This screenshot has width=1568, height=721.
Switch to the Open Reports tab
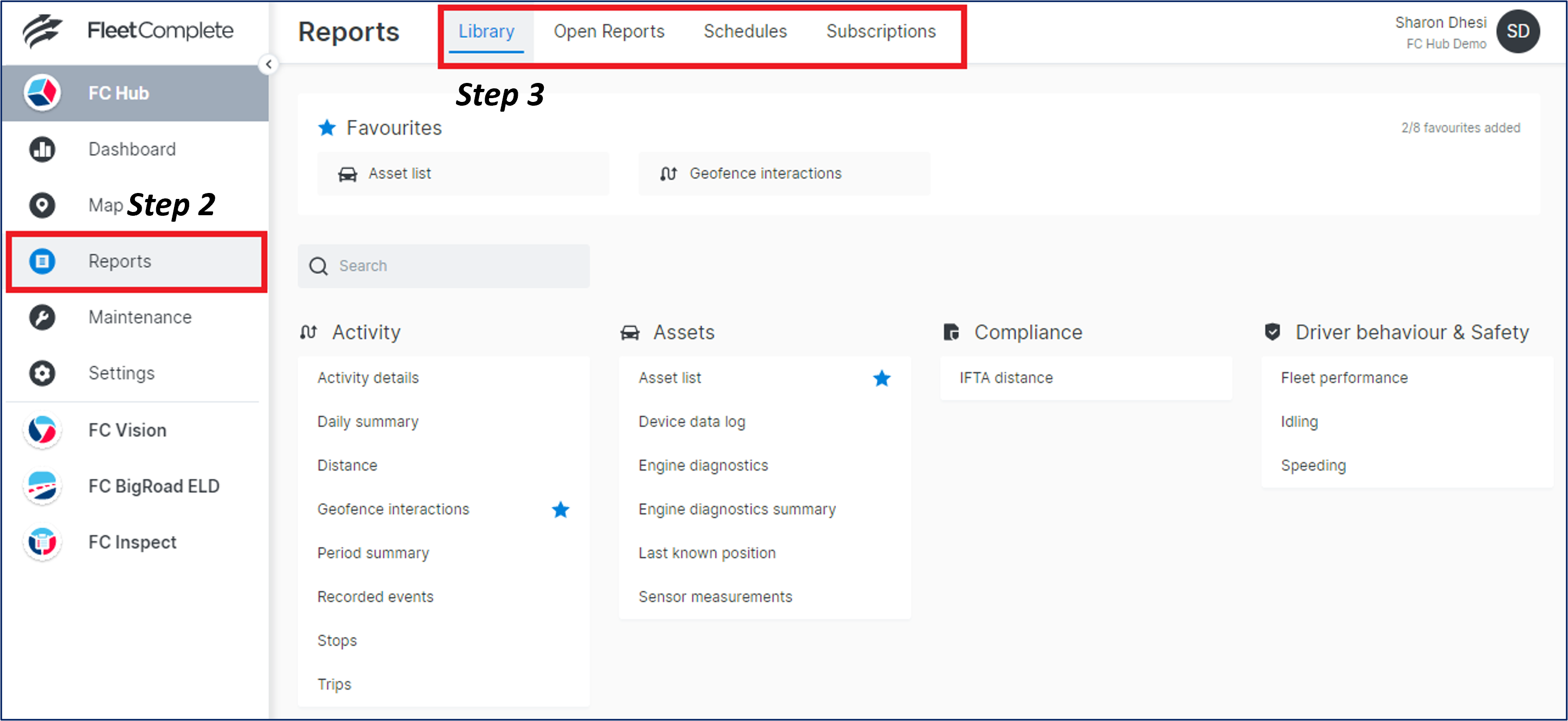609,31
